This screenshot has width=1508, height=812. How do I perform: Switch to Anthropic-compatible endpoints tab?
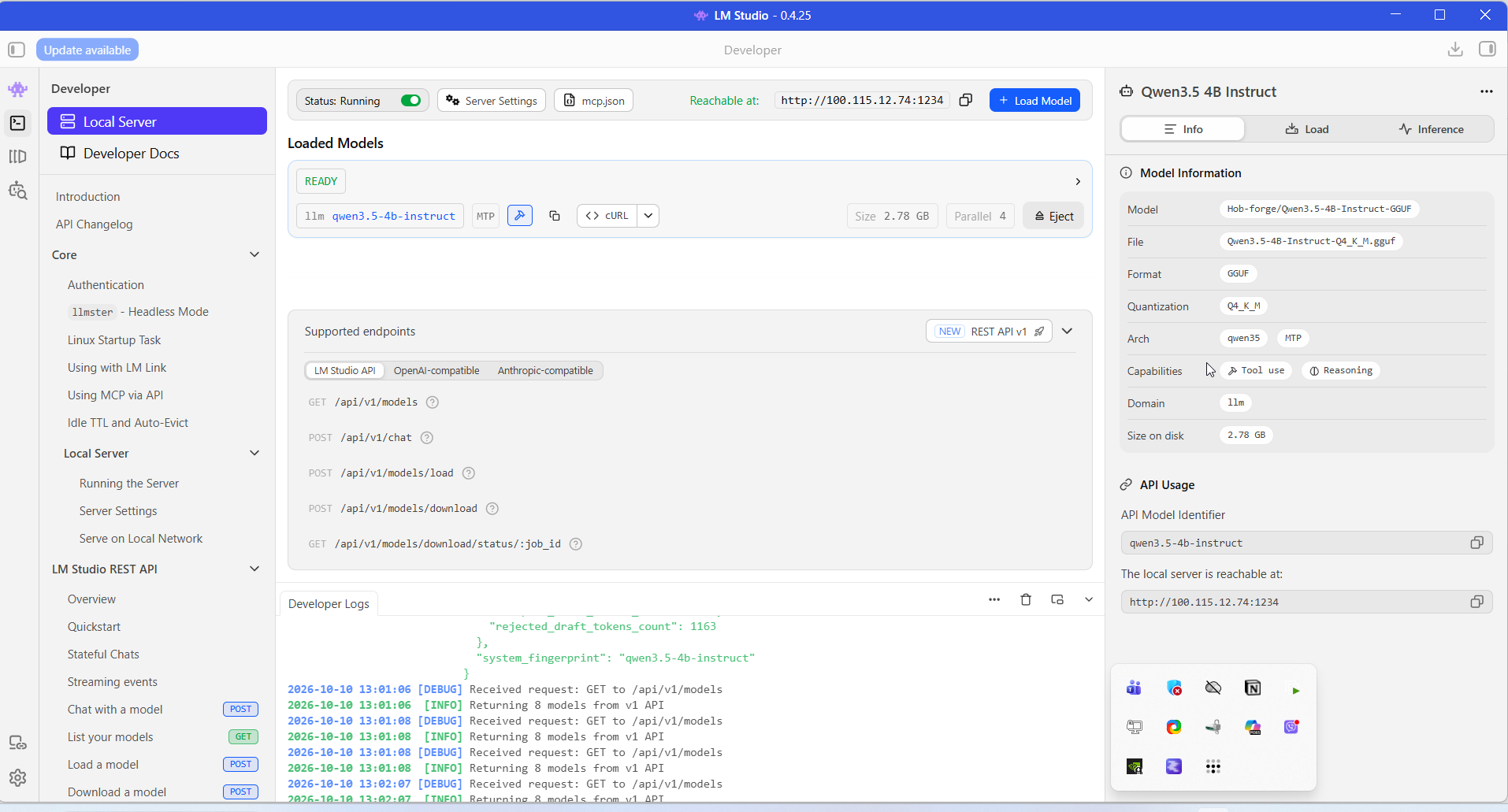[545, 371]
